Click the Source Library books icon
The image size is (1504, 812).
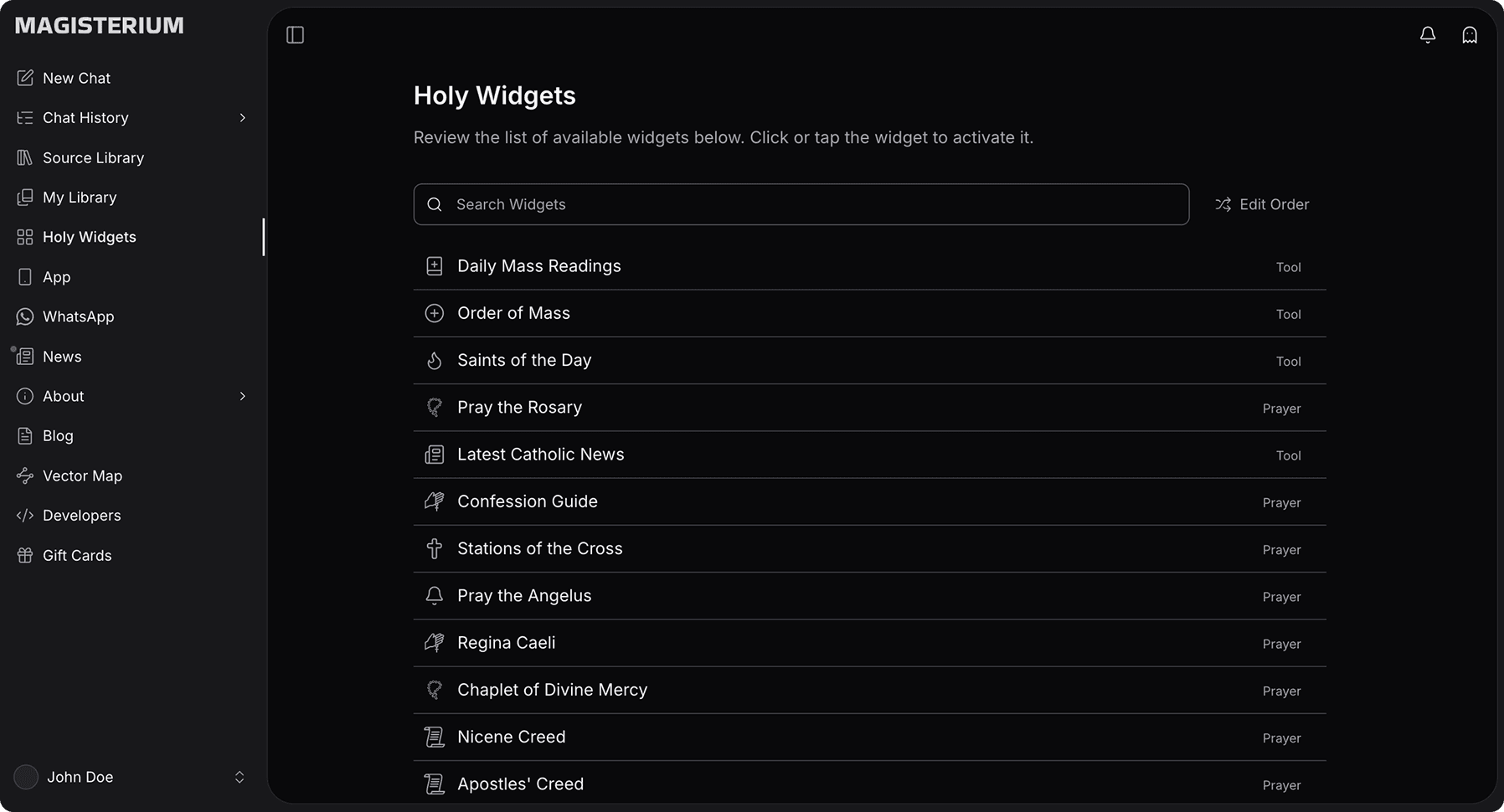(25, 157)
